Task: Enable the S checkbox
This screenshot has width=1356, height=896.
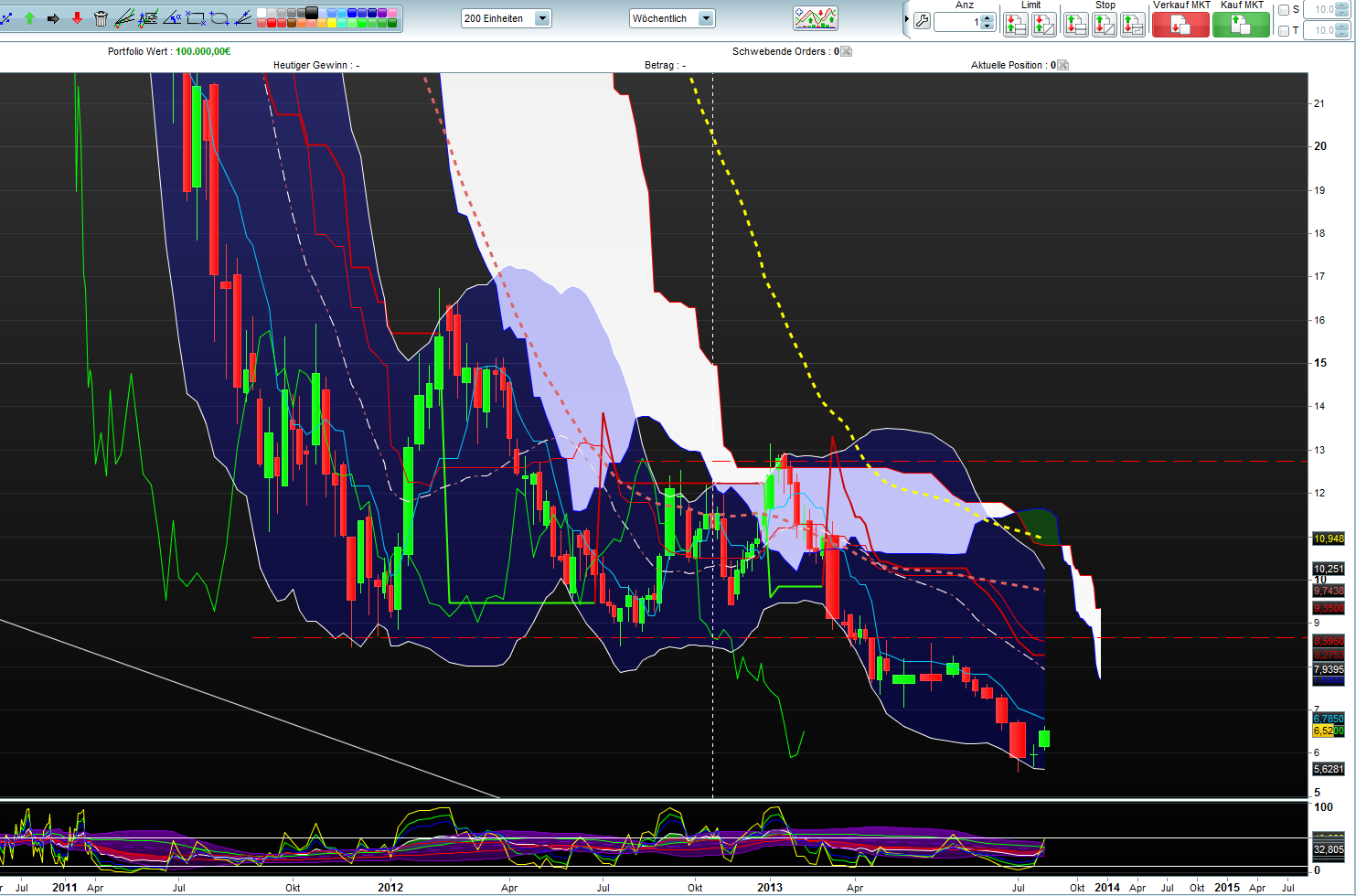Action: pyautogui.click(x=1284, y=10)
